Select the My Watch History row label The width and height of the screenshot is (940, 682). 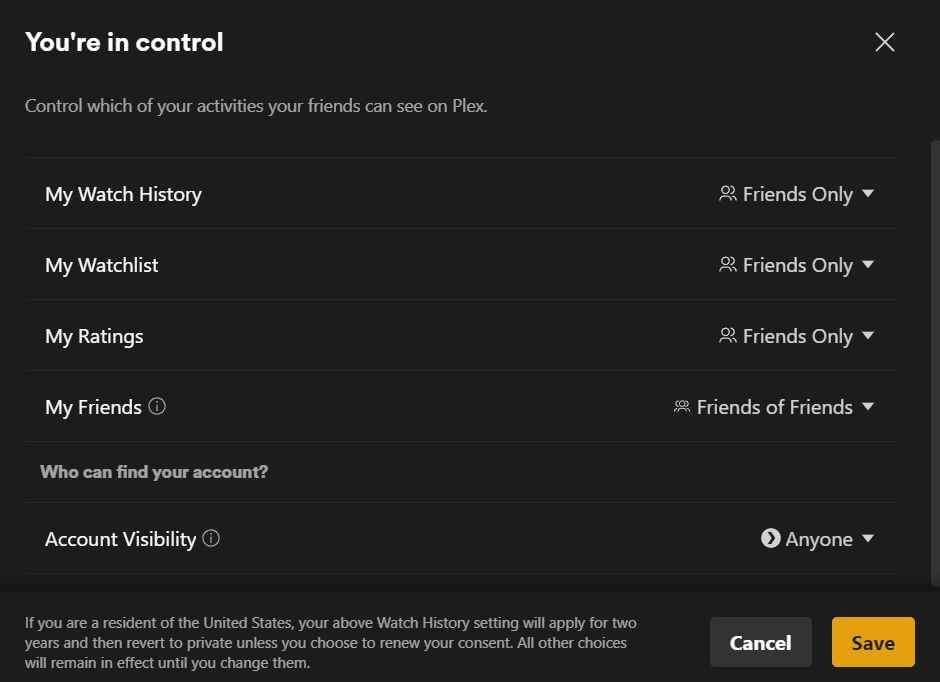pos(123,194)
